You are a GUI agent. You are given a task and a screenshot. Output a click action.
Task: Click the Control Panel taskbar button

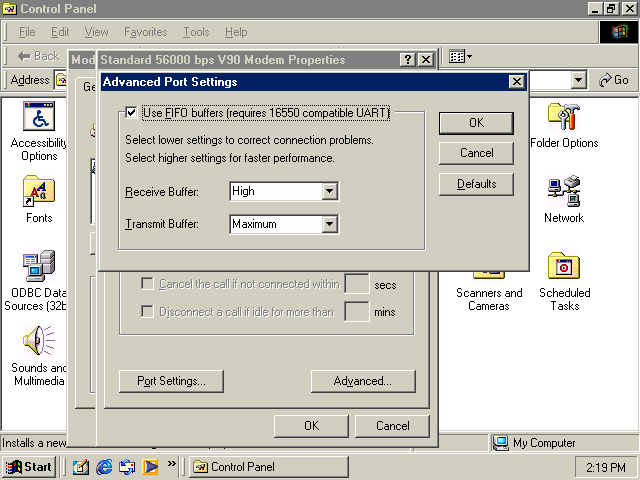(x=269, y=467)
